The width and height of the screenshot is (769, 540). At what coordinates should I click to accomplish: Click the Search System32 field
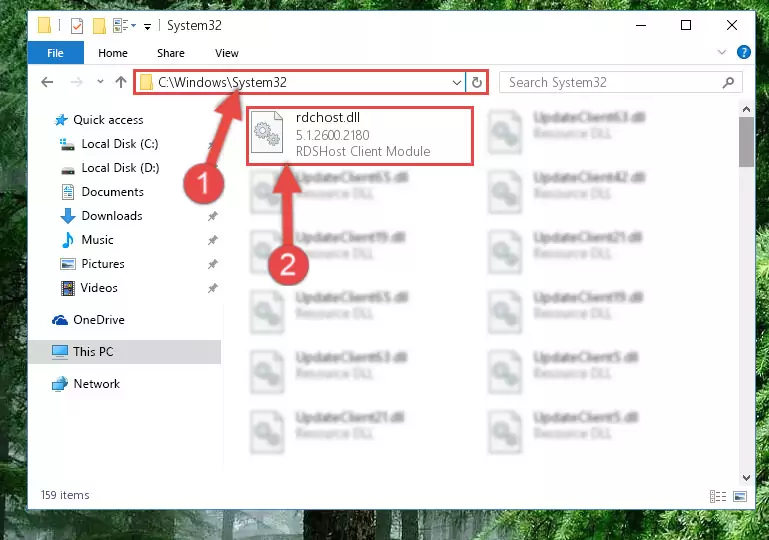(620, 82)
